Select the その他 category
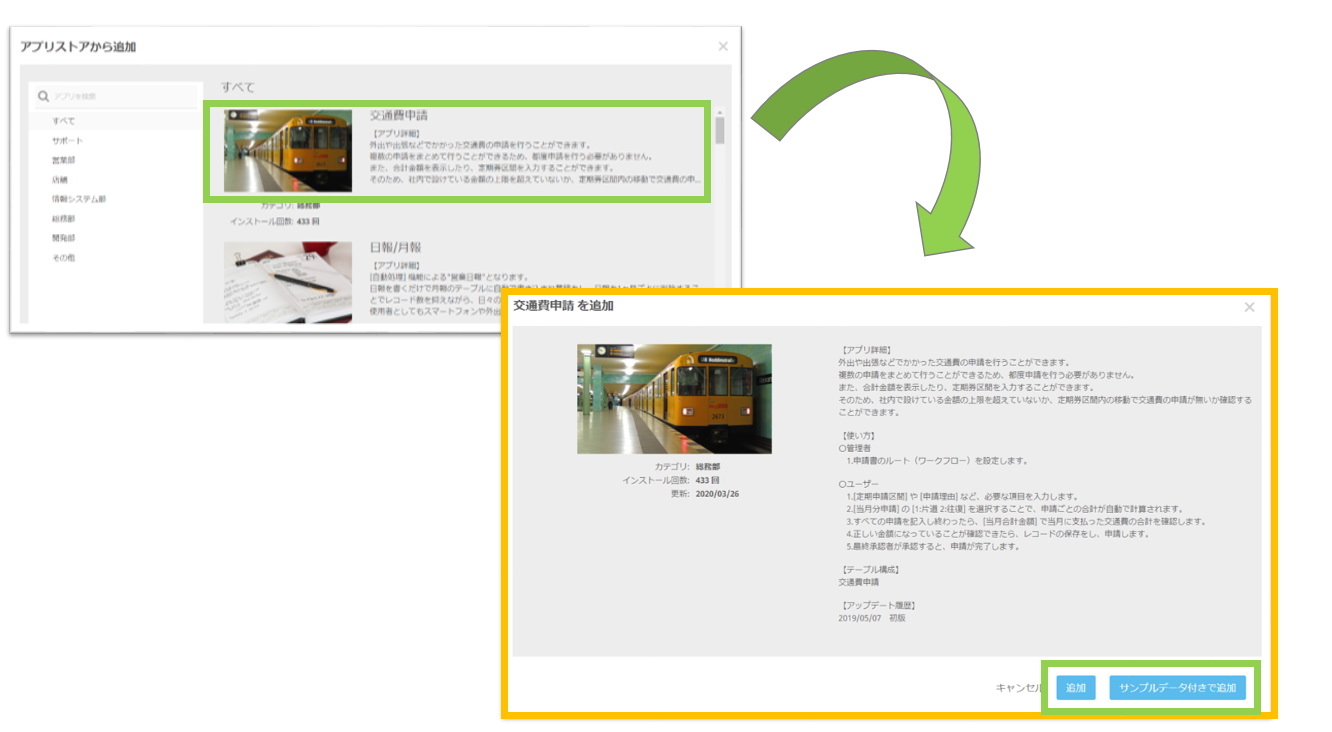The height and width of the screenshot is (732, 1332). (64, 258)
